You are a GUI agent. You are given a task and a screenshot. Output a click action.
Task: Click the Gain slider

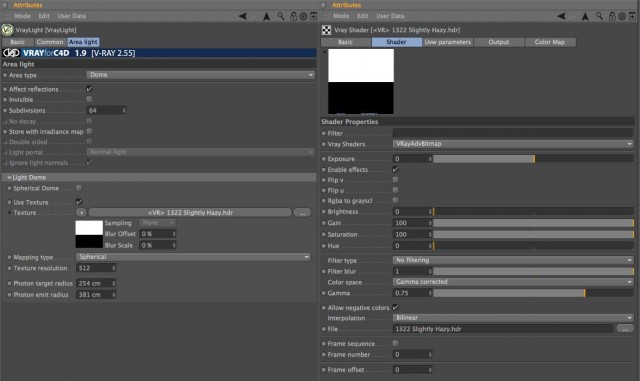(x=533, y=223)
